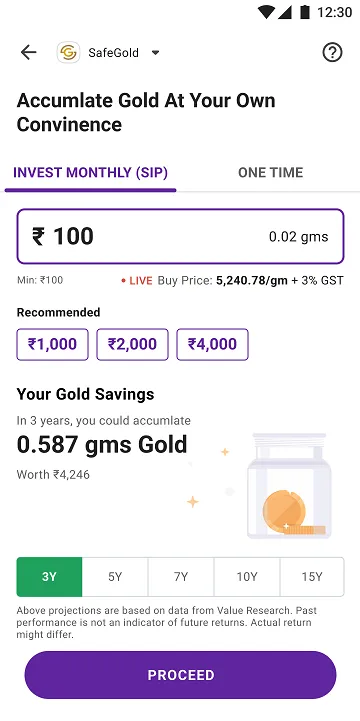Viewport: 360px width, 721px height.
Task: Pick the recommended ₹2,000 amount
Action: [132, 344]
